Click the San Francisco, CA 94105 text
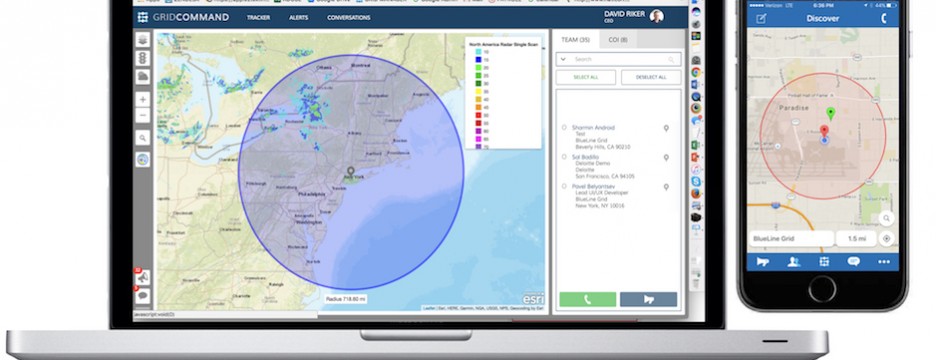Viewport: 936px width, 360px height. [605, 176]
